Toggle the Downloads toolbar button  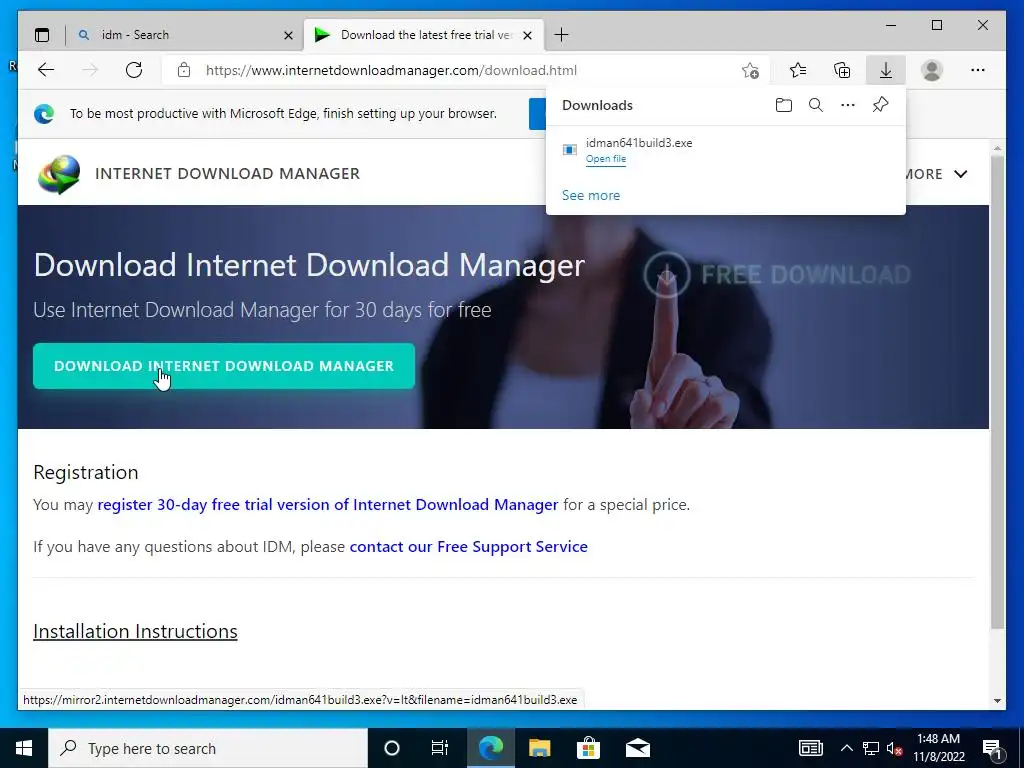[x=886, y=70]
